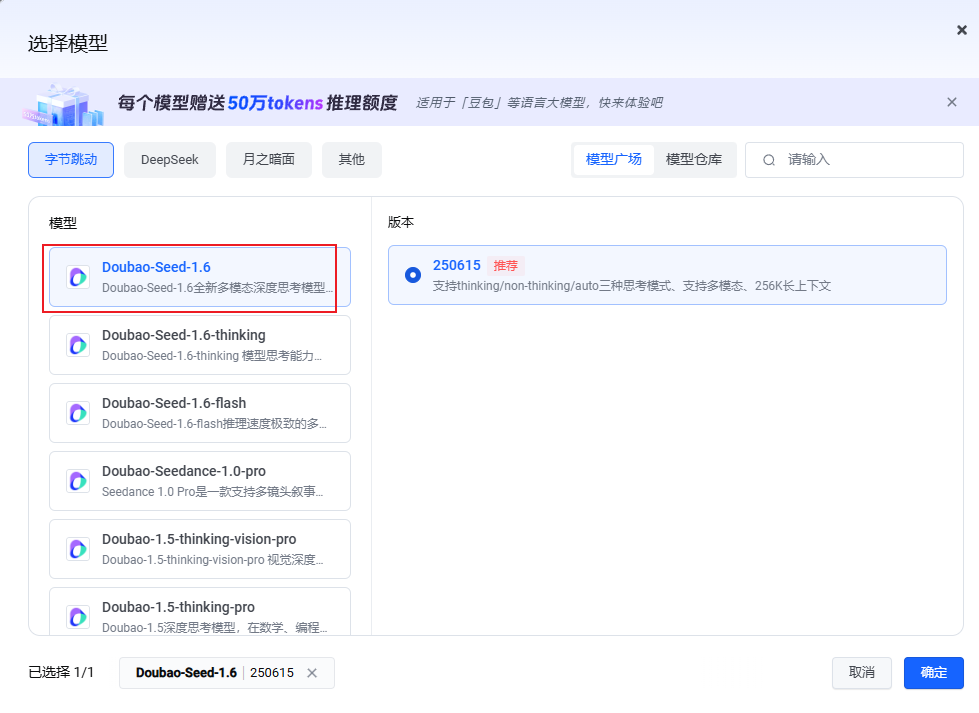Choose the Doubao-1.5-thinking-pro model
This screenshot has height=713, width=979.
[x=200, y=611]
